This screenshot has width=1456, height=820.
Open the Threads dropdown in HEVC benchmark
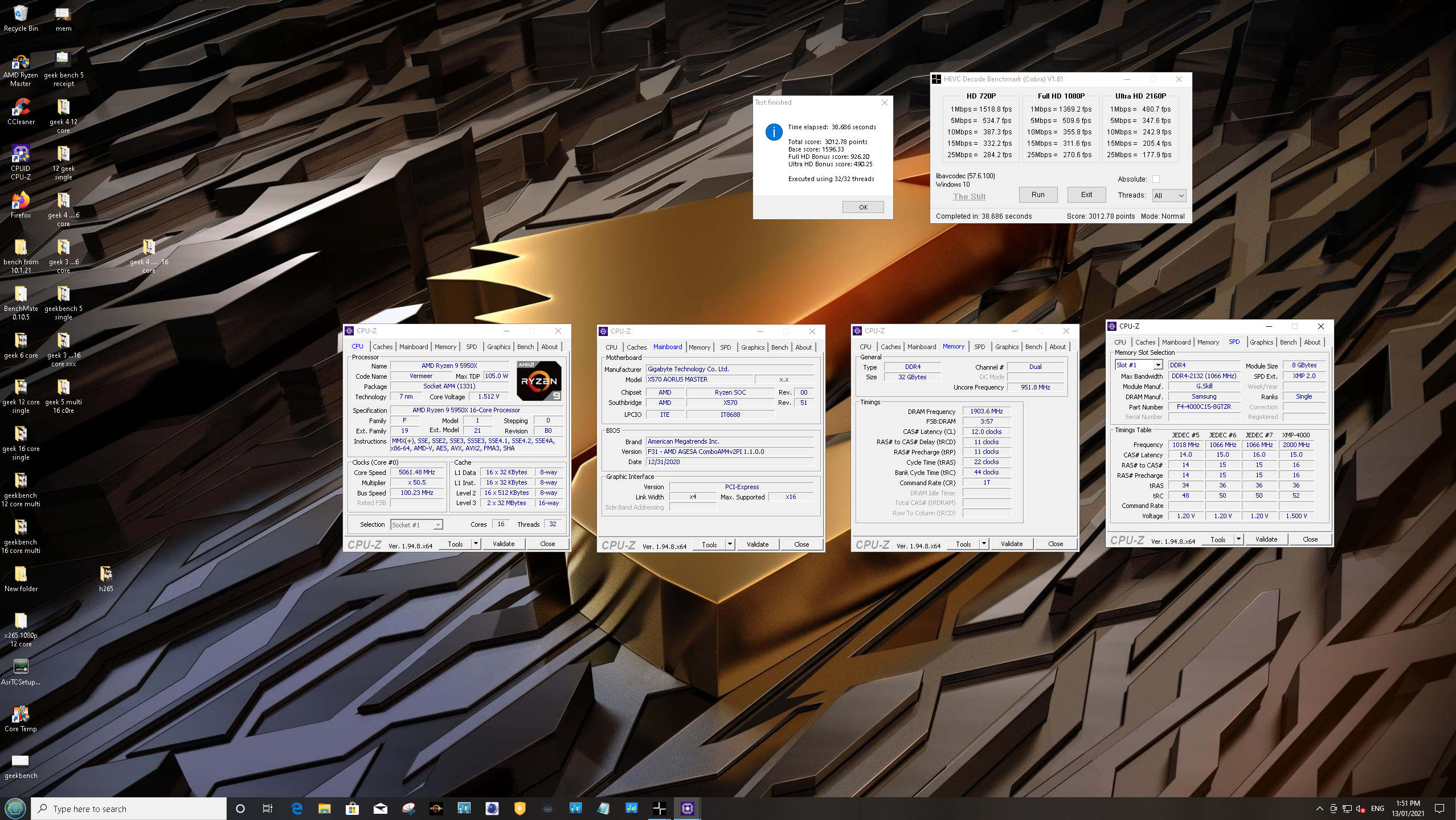(x=1168, y=195)
